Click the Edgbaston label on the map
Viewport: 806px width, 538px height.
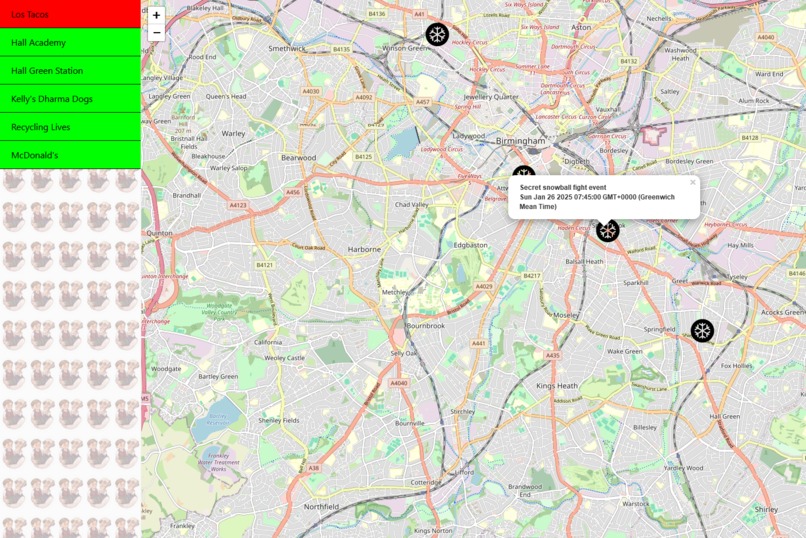click(470, 245)
